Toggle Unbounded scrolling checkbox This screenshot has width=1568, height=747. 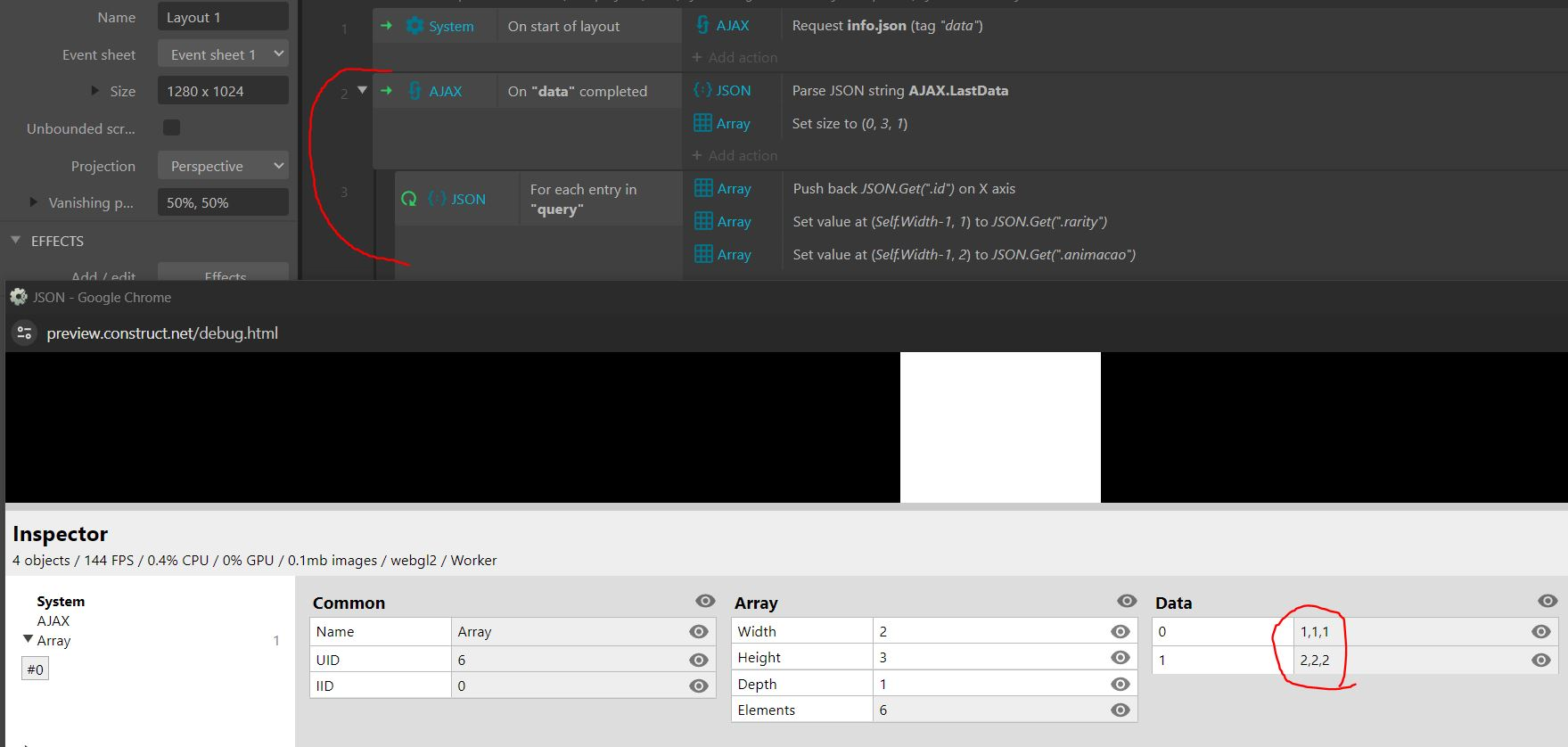point(171,127)
